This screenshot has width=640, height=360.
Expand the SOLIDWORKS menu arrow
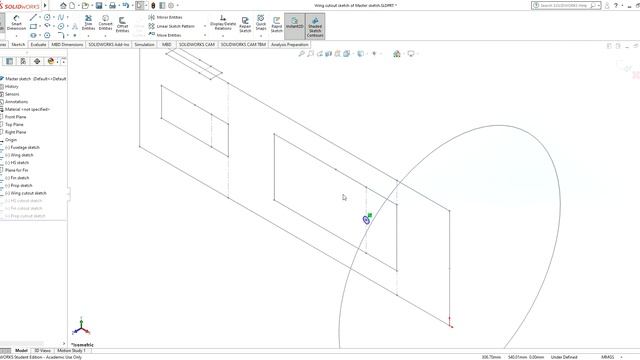(45, 5)
